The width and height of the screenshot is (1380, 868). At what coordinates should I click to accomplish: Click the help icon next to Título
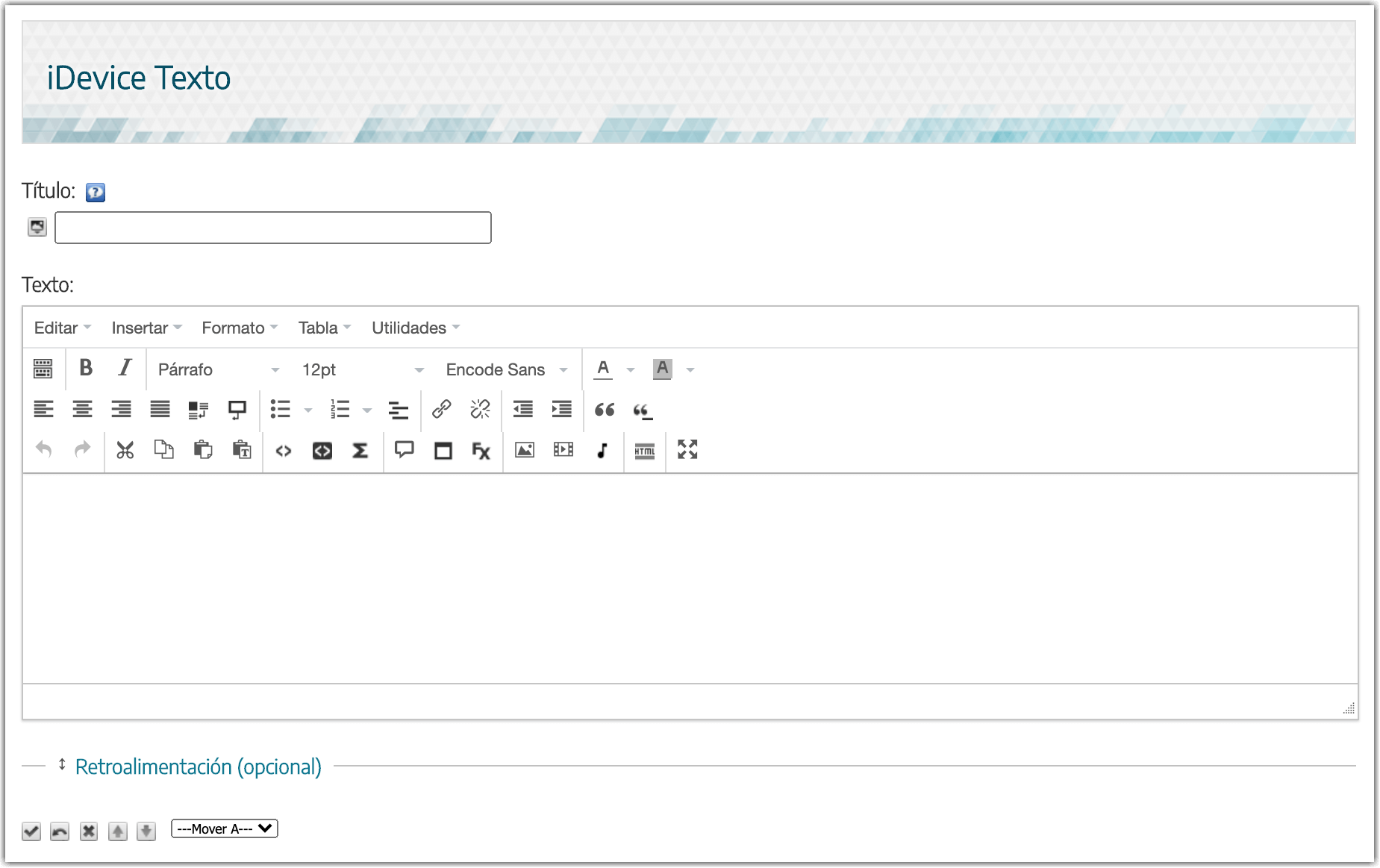coord(96,193)
